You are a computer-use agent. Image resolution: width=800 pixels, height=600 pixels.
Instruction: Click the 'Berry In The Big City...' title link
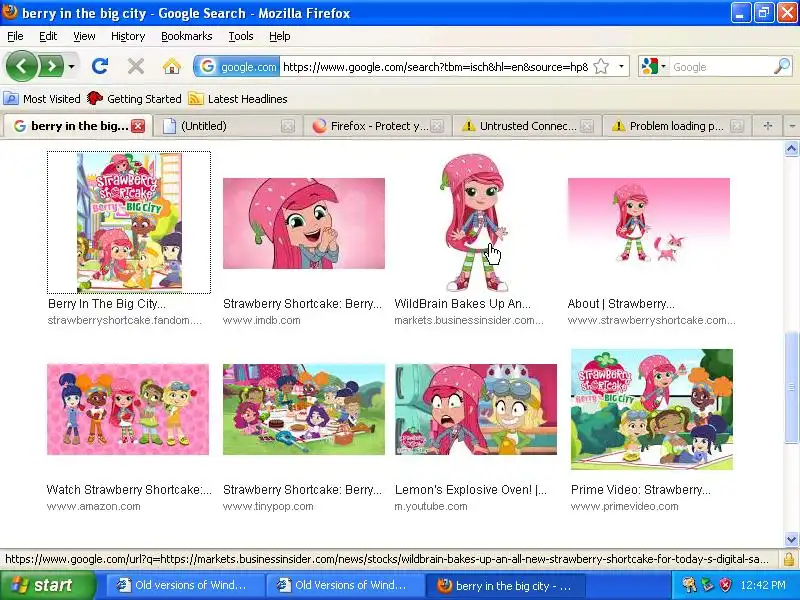click(x=107, y=304)
